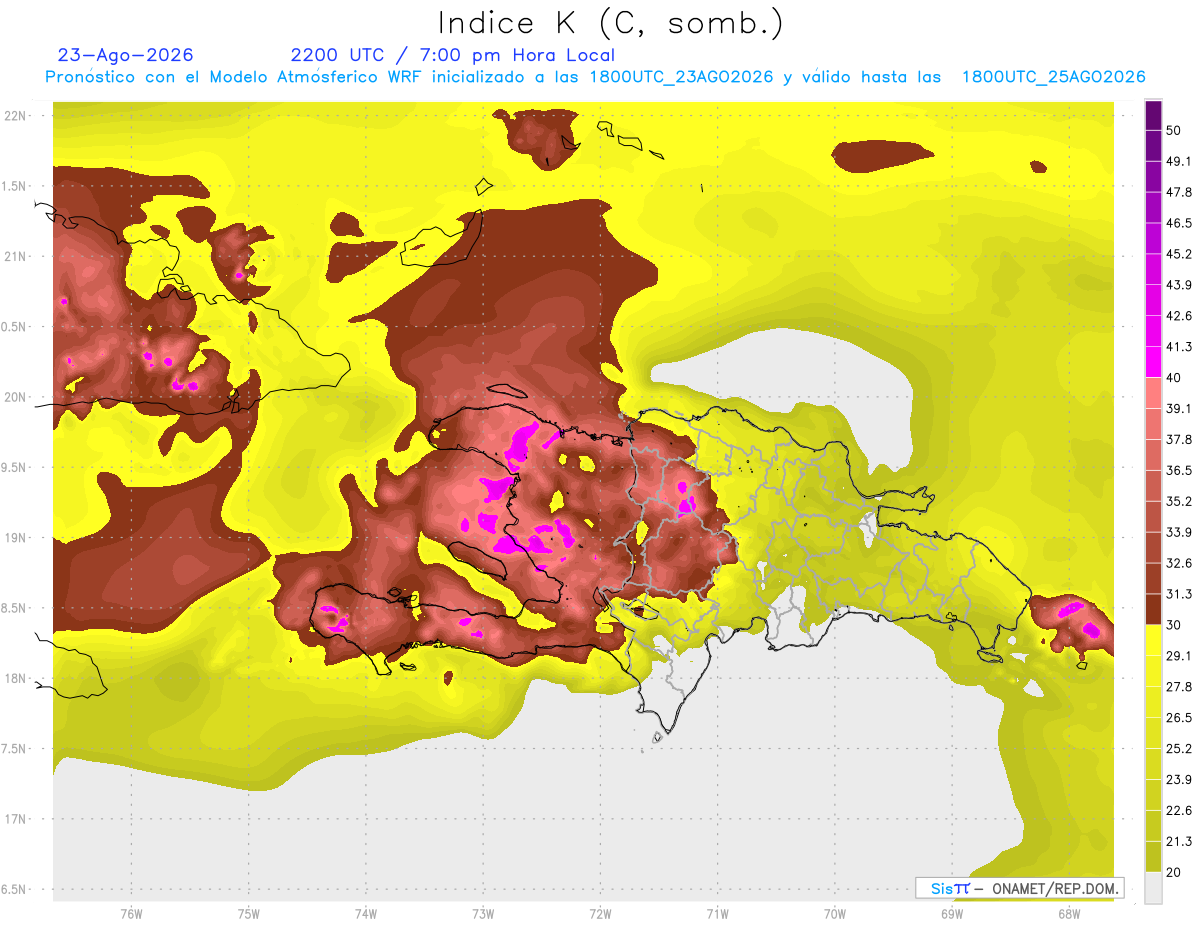
Task: Click the colorbar value "49.1"
Action: 1179,161
